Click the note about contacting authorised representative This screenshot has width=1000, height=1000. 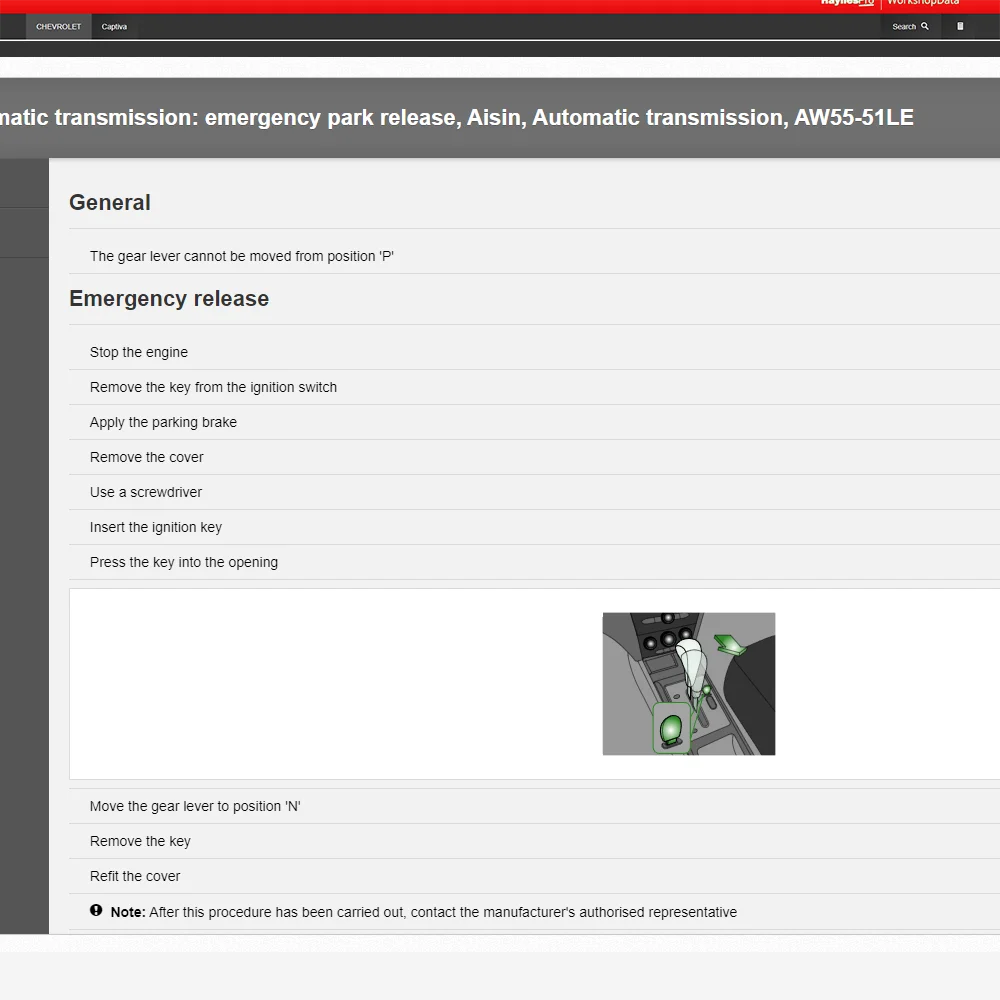pyautogui.click(x=423, y=912)
